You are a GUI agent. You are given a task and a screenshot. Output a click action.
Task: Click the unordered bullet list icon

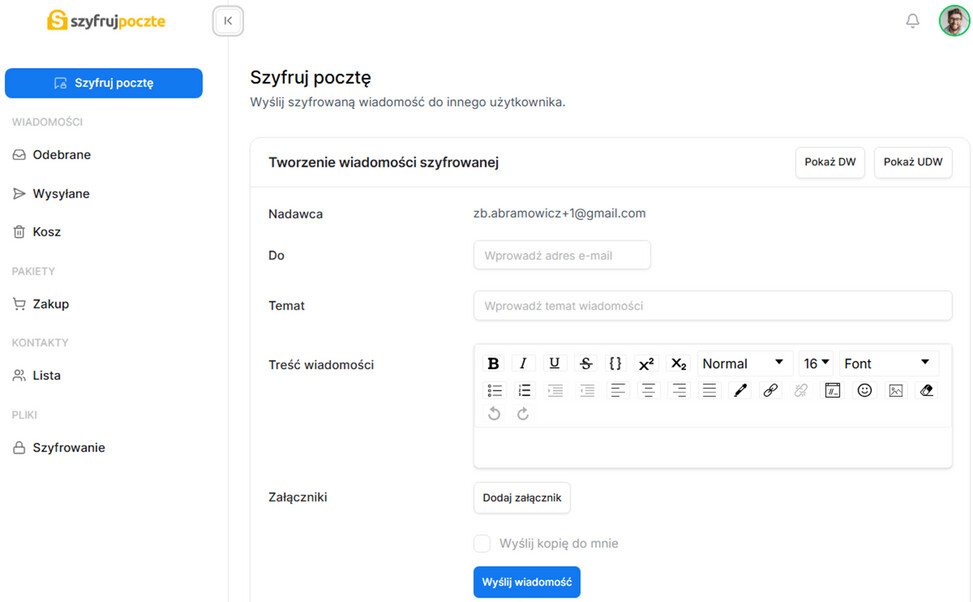pyautogui.click(x=494, y=391)
